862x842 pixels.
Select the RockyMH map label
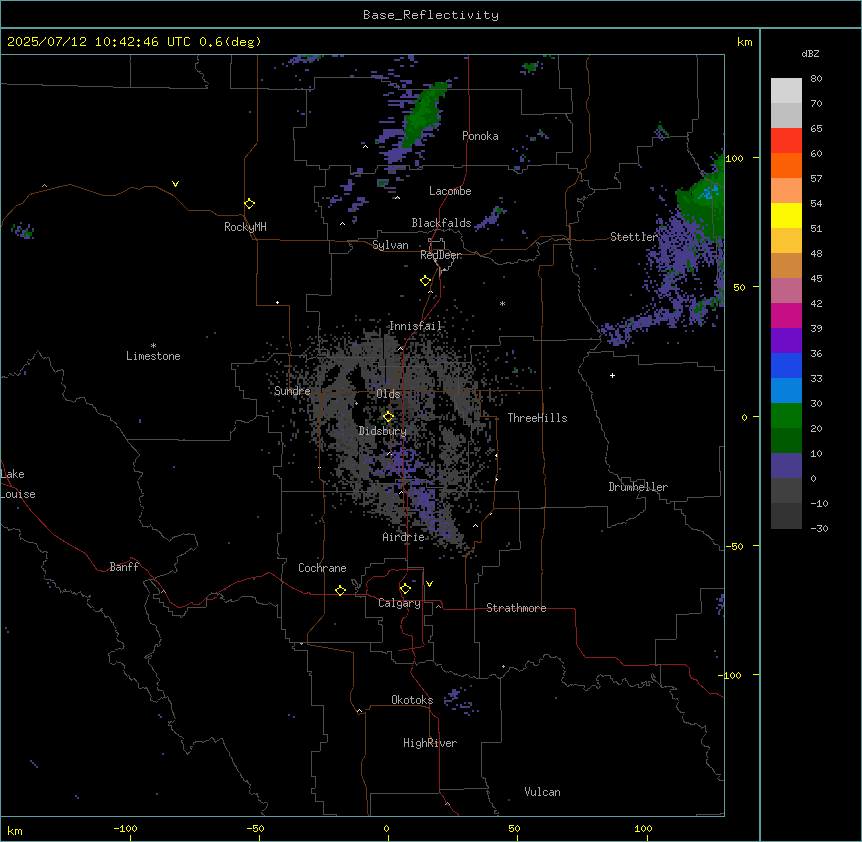tap(245, 227)
